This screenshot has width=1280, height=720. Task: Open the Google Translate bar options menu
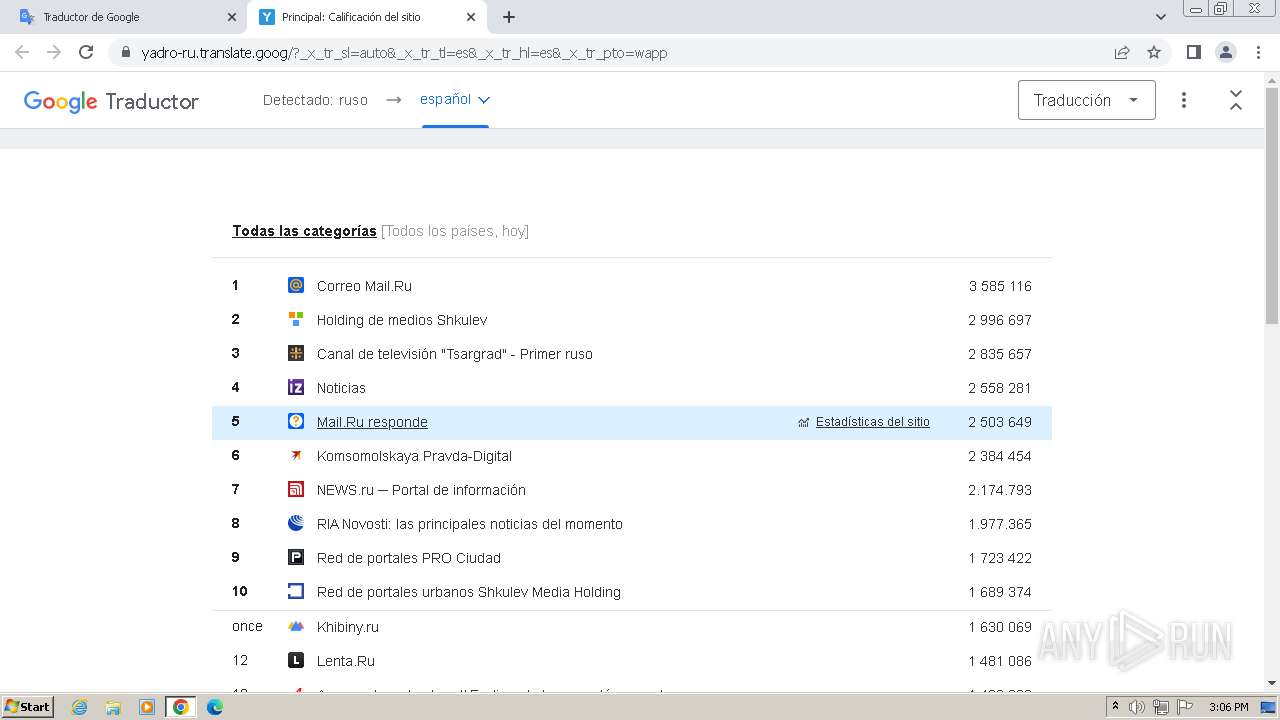(1184, 100)
